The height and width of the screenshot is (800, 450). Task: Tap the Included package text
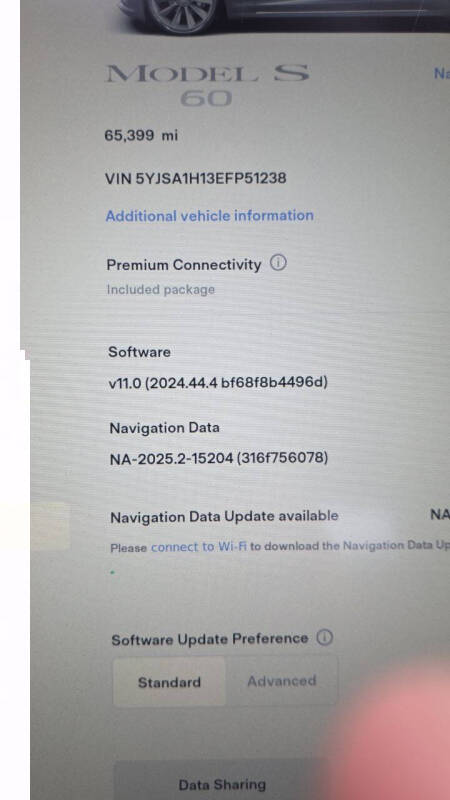(x=161, y=290)
